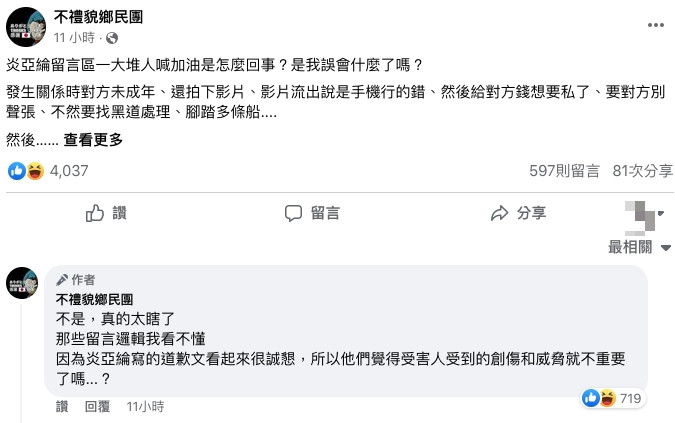This screenshot has width=675, height=423.
Task: Like the author's comment via 讚
Action: 62,407
